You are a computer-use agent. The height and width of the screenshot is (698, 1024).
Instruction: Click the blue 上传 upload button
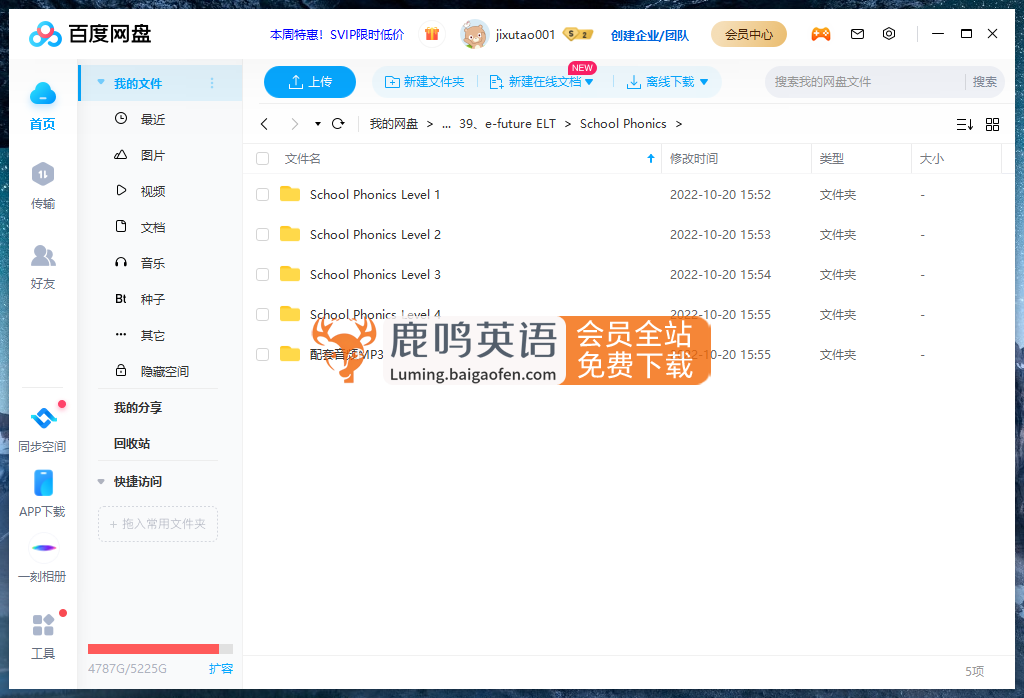pyautogui.click(x=310, y=82)
